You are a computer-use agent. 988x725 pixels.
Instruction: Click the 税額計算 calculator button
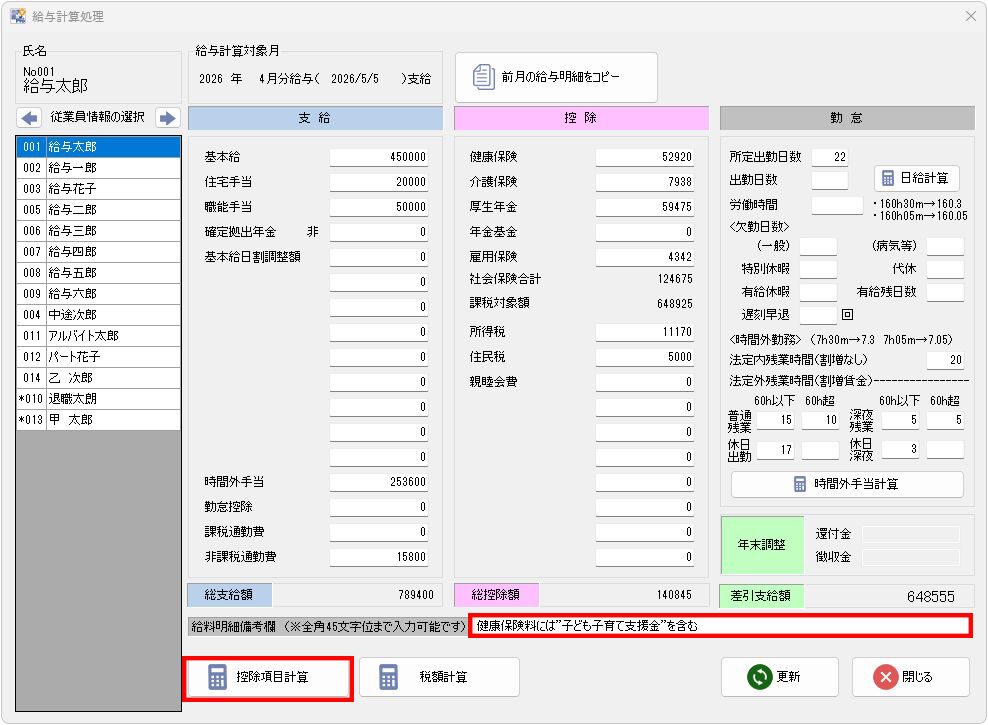click(439, 677)
